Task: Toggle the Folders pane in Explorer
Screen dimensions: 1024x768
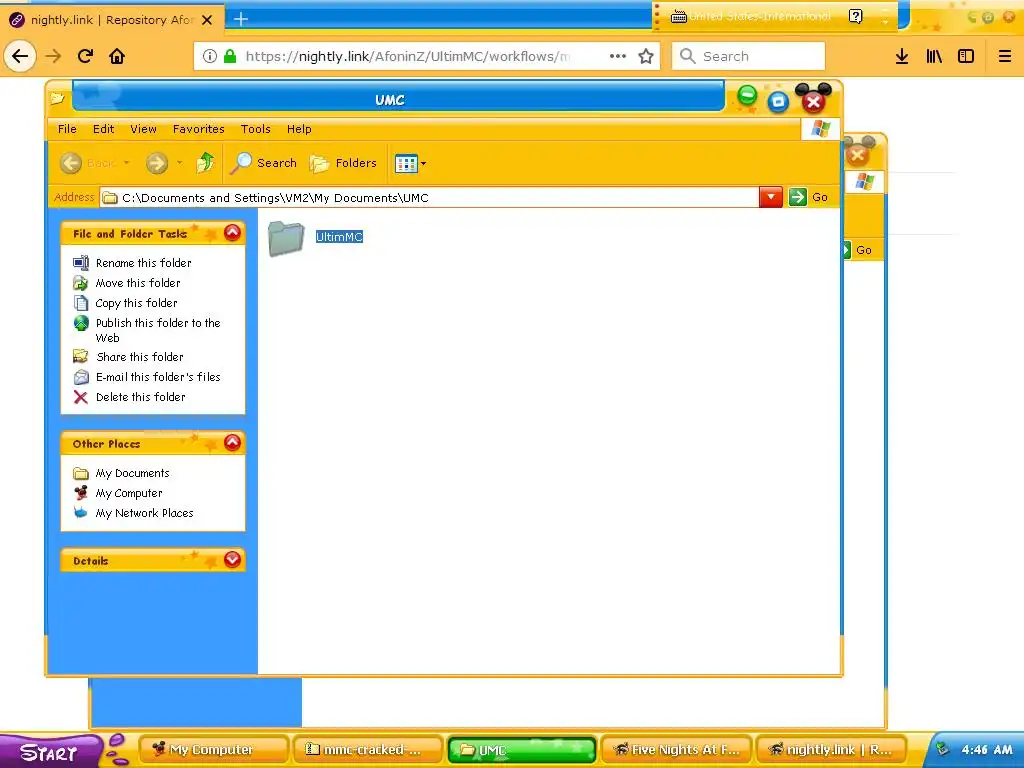Action: click(344, 163)
